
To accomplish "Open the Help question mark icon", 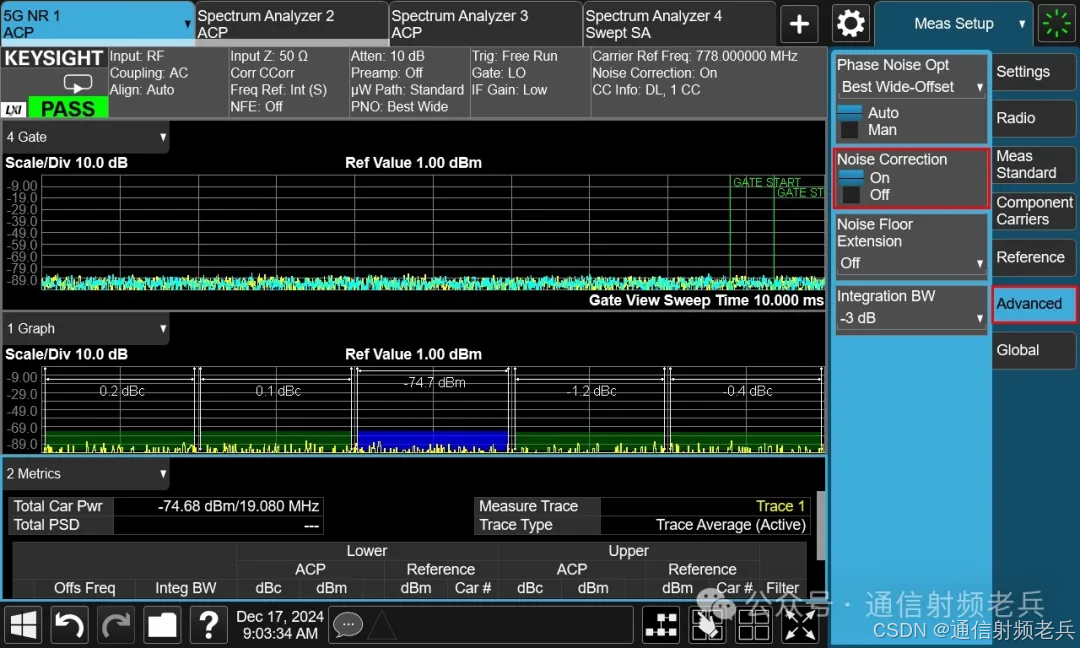I will coord(208,625).
